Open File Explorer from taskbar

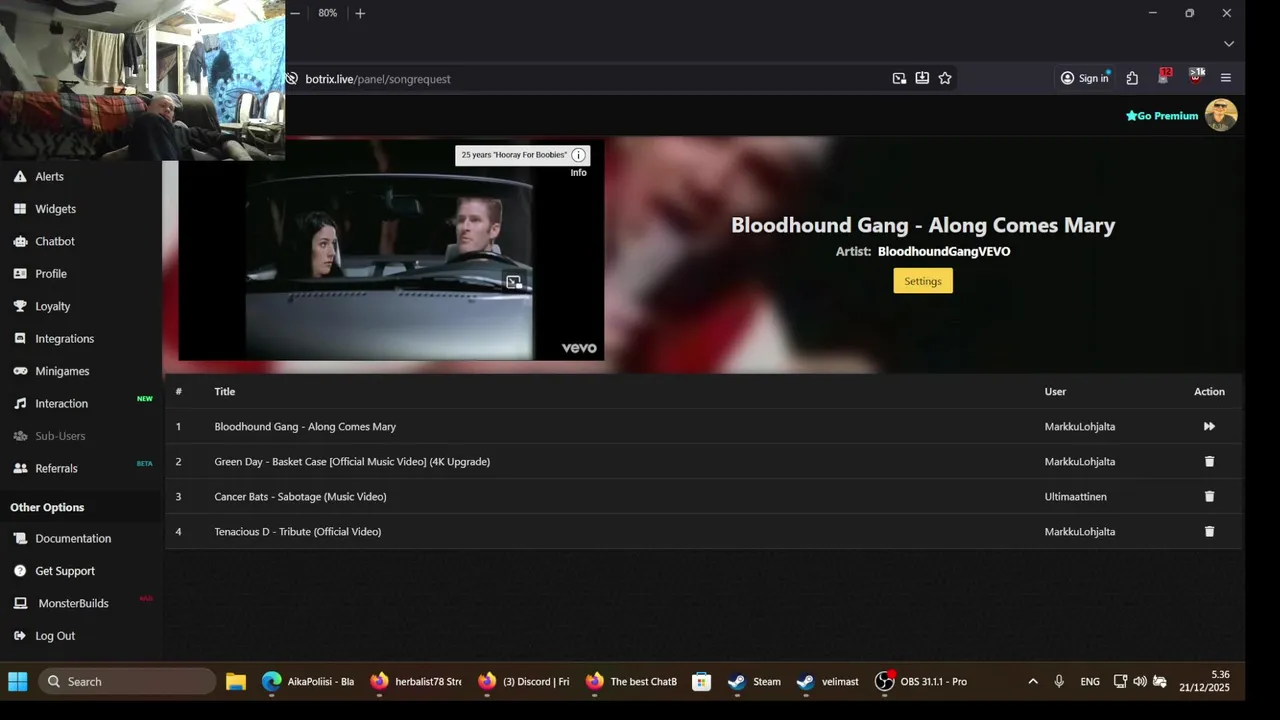coord(236,682)
